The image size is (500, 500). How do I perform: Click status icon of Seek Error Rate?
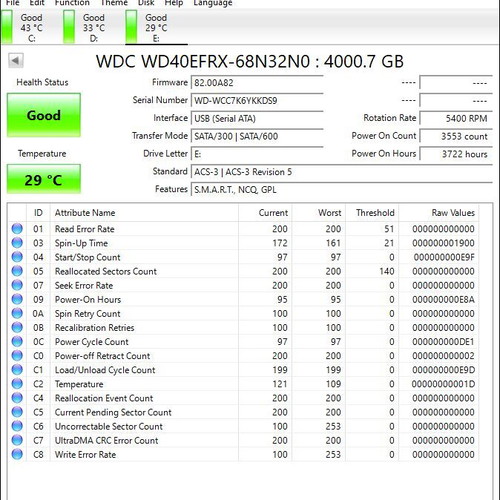tap(17, 285)
